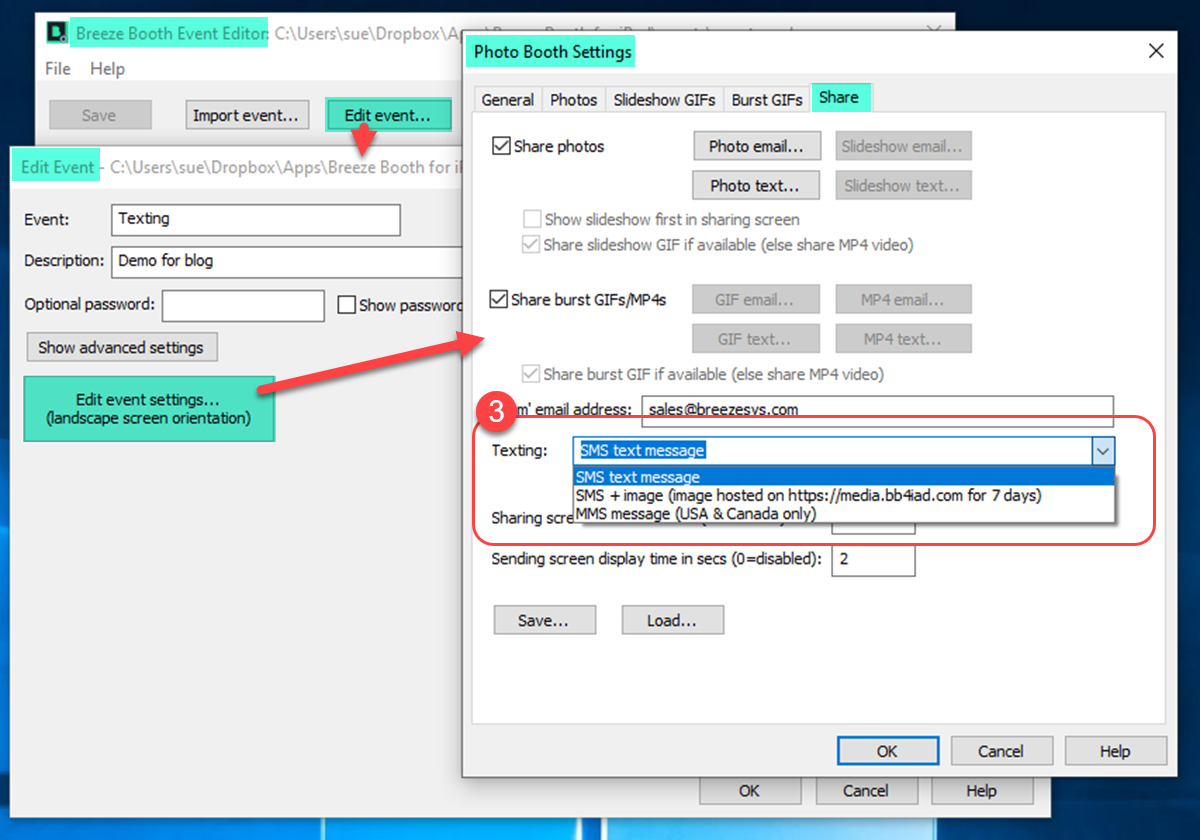Click the Photo Booth Settings title text
This screenshot has width=1200, height=840.
(553, 52)
